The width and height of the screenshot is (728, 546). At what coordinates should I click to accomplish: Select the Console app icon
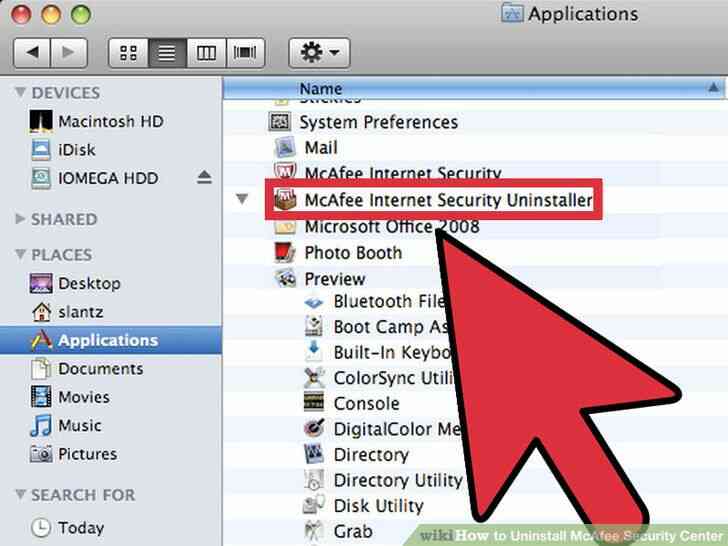pos(314,402)
